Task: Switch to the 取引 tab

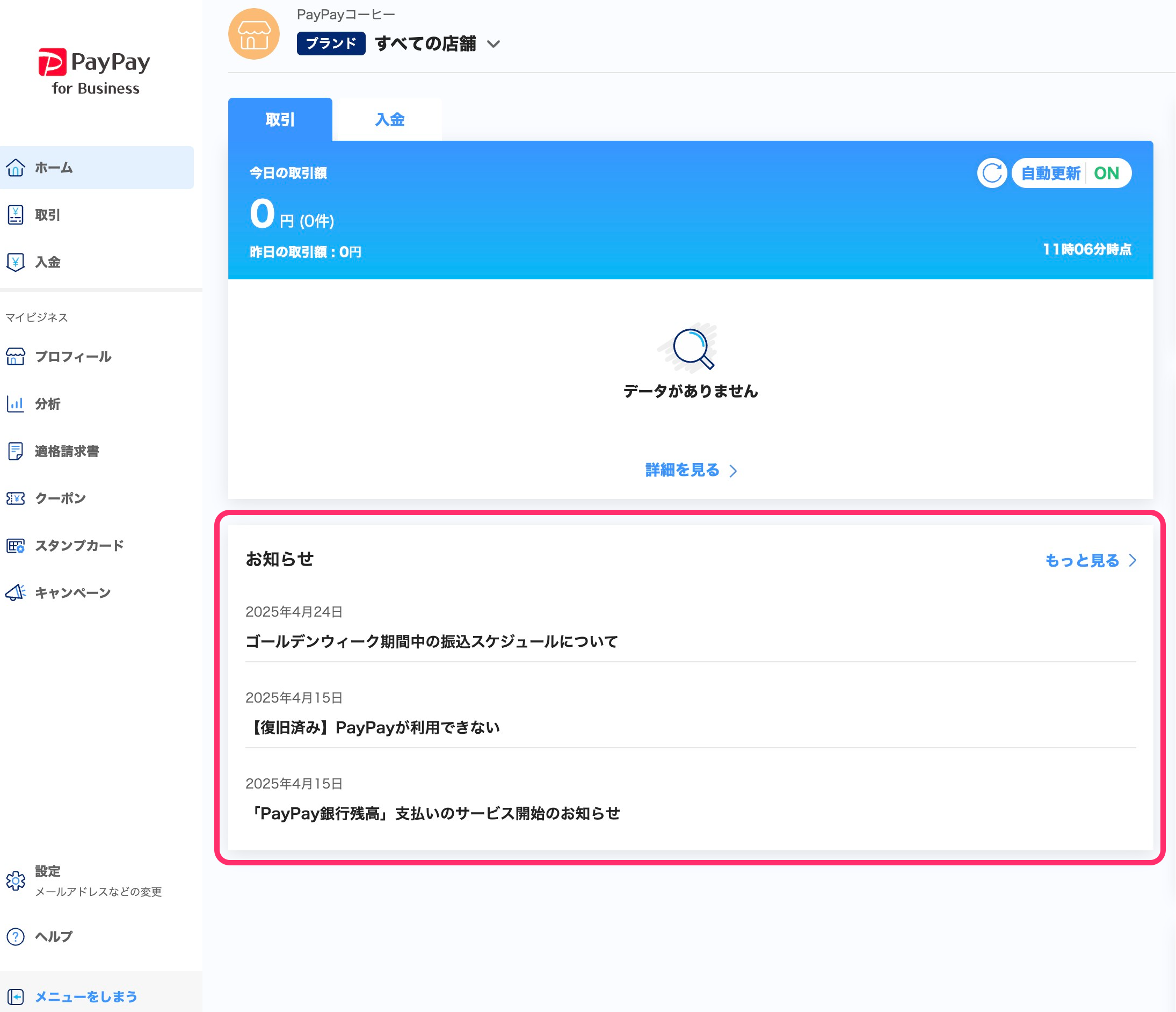Action: click(x=280, y=119)
